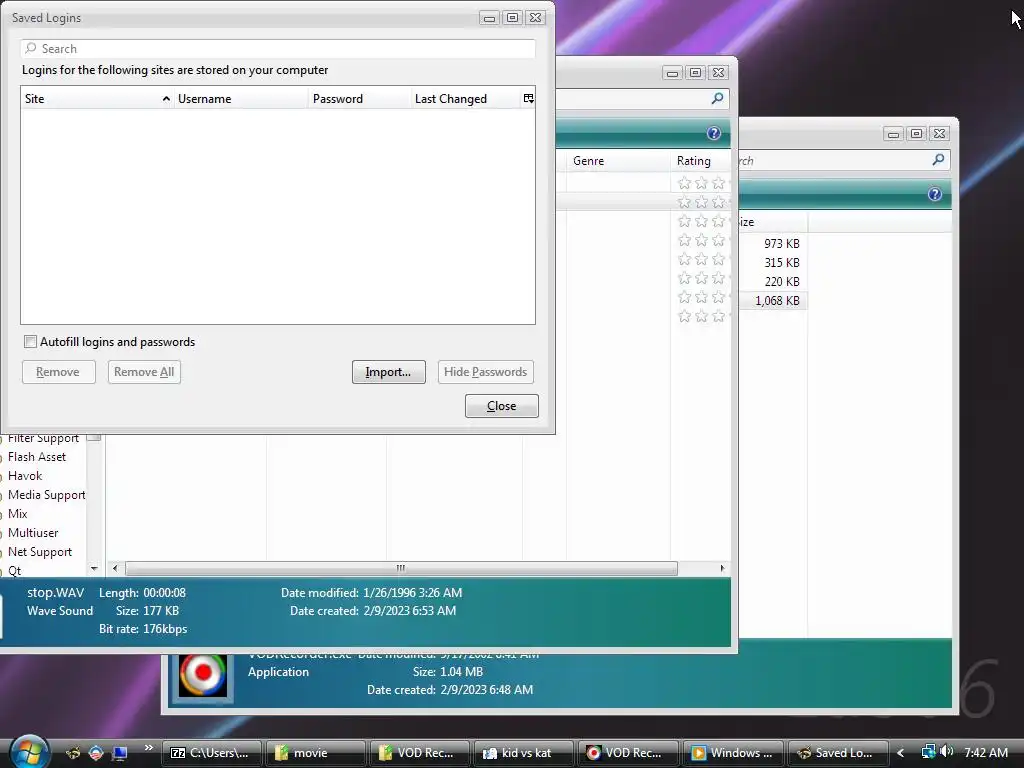The width and height of the screenshot is (1024, 768).
Task: Select the Media Support folder
Action: click(x=46, y=495)
